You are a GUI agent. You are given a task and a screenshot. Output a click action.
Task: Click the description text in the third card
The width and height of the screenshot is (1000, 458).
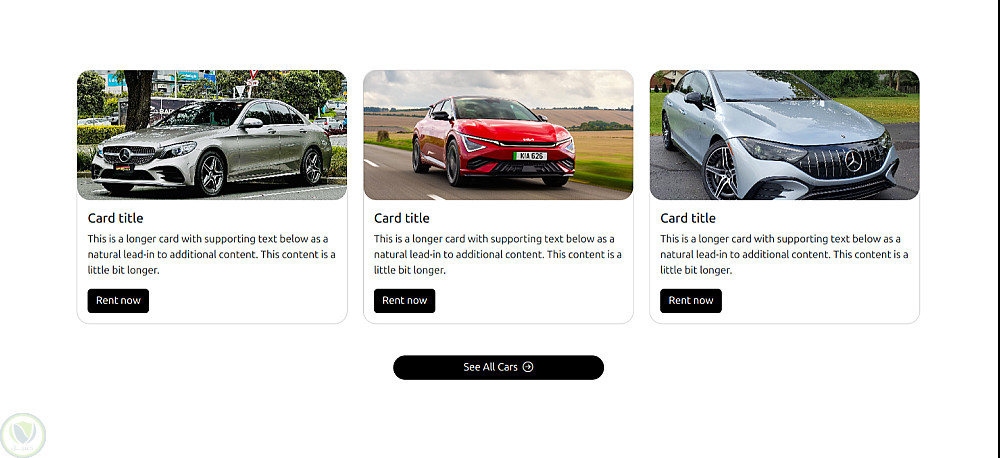784,255
